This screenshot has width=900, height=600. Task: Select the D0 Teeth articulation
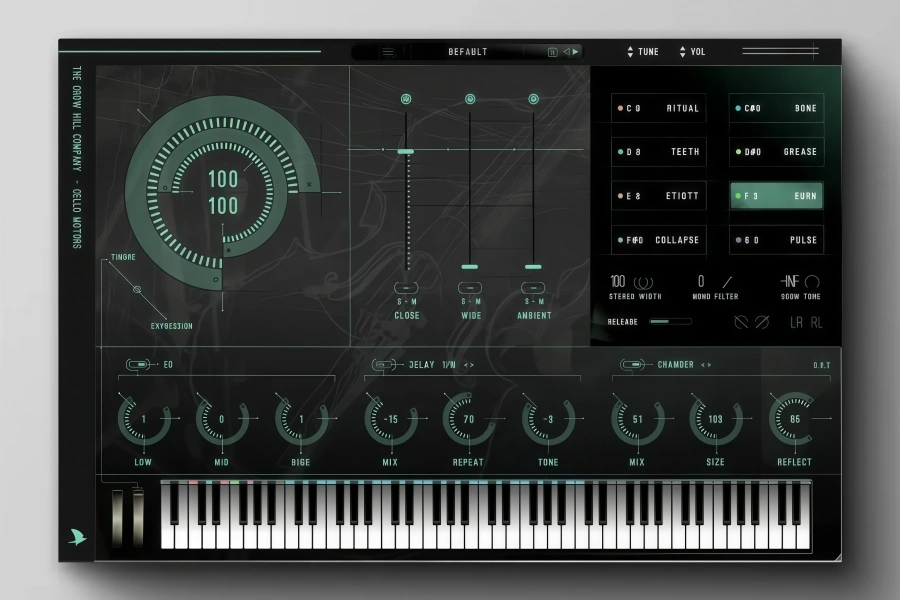pos(658,152)
